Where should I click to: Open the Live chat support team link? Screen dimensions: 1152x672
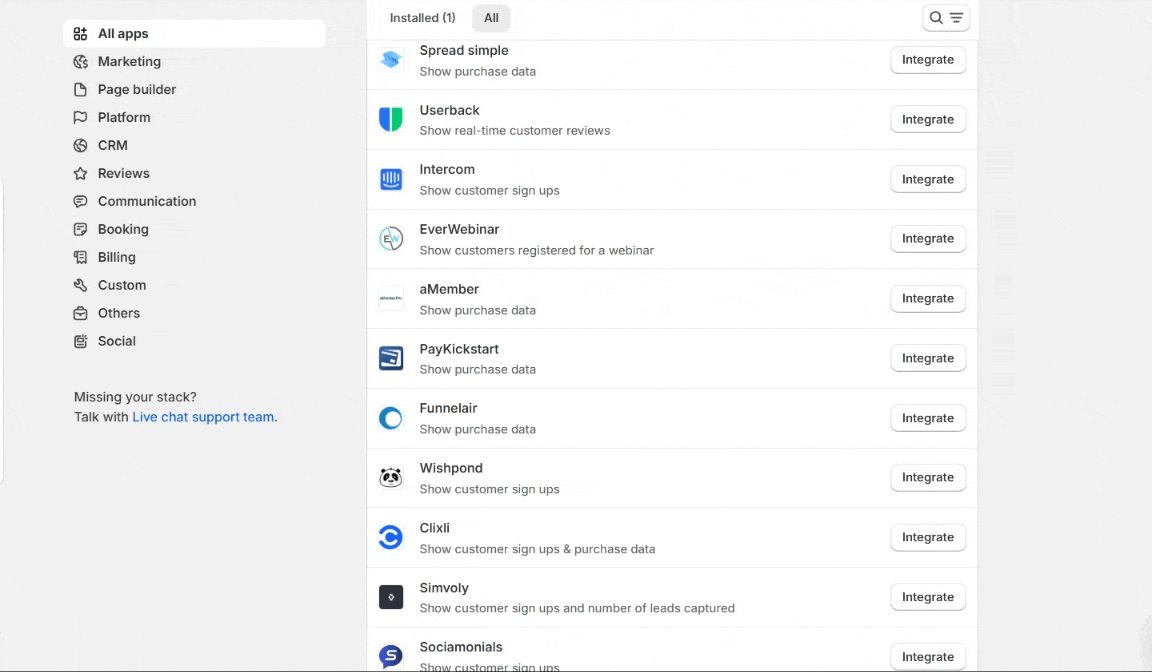point(204,417)
